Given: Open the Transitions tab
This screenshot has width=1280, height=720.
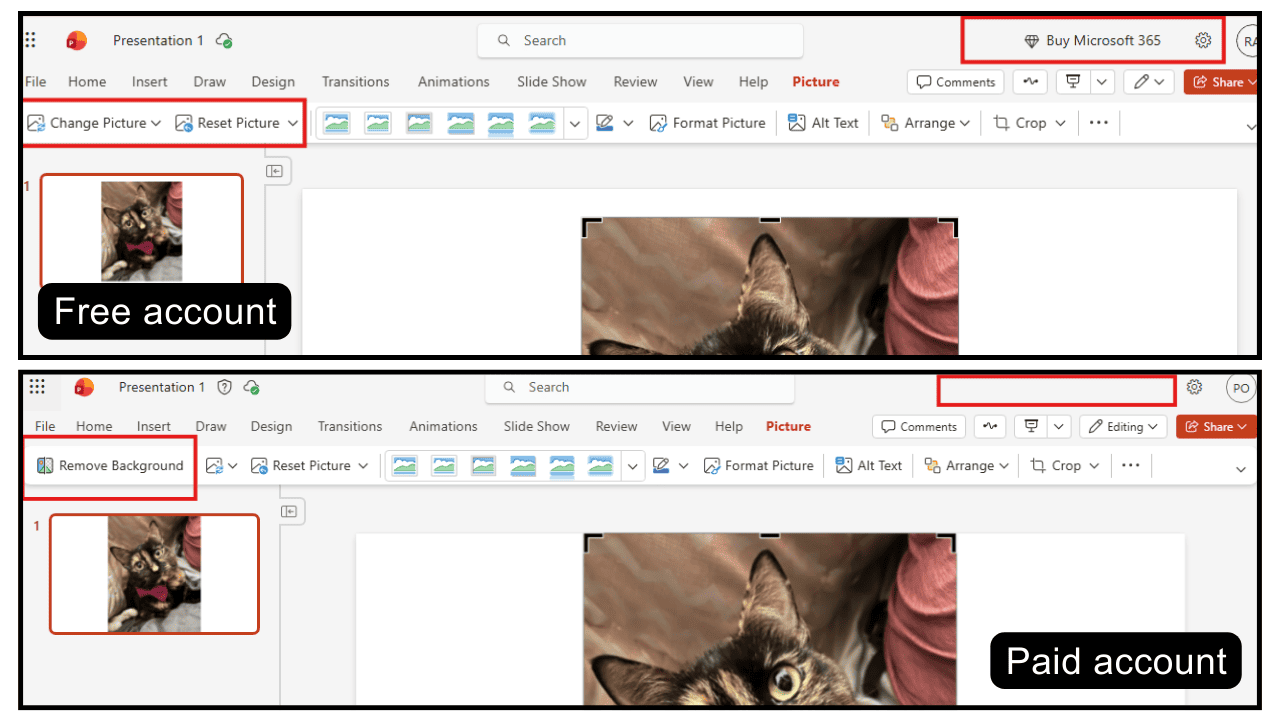Looking at the screenshot, I should point(355,81).
